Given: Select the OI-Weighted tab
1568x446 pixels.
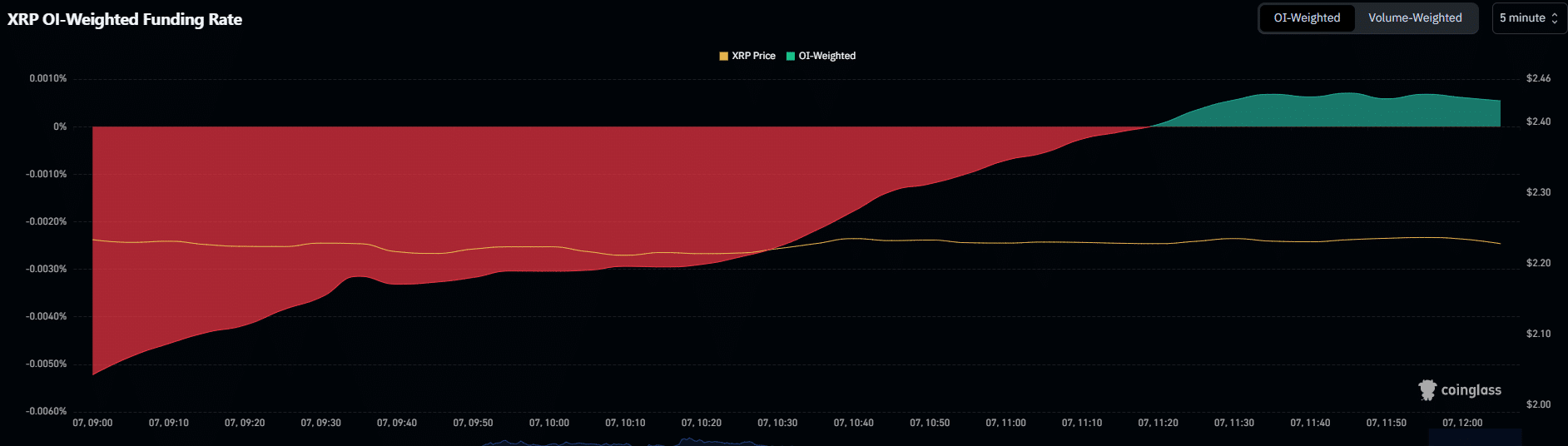Looking at the screenshot, I should click(1307, 17).
